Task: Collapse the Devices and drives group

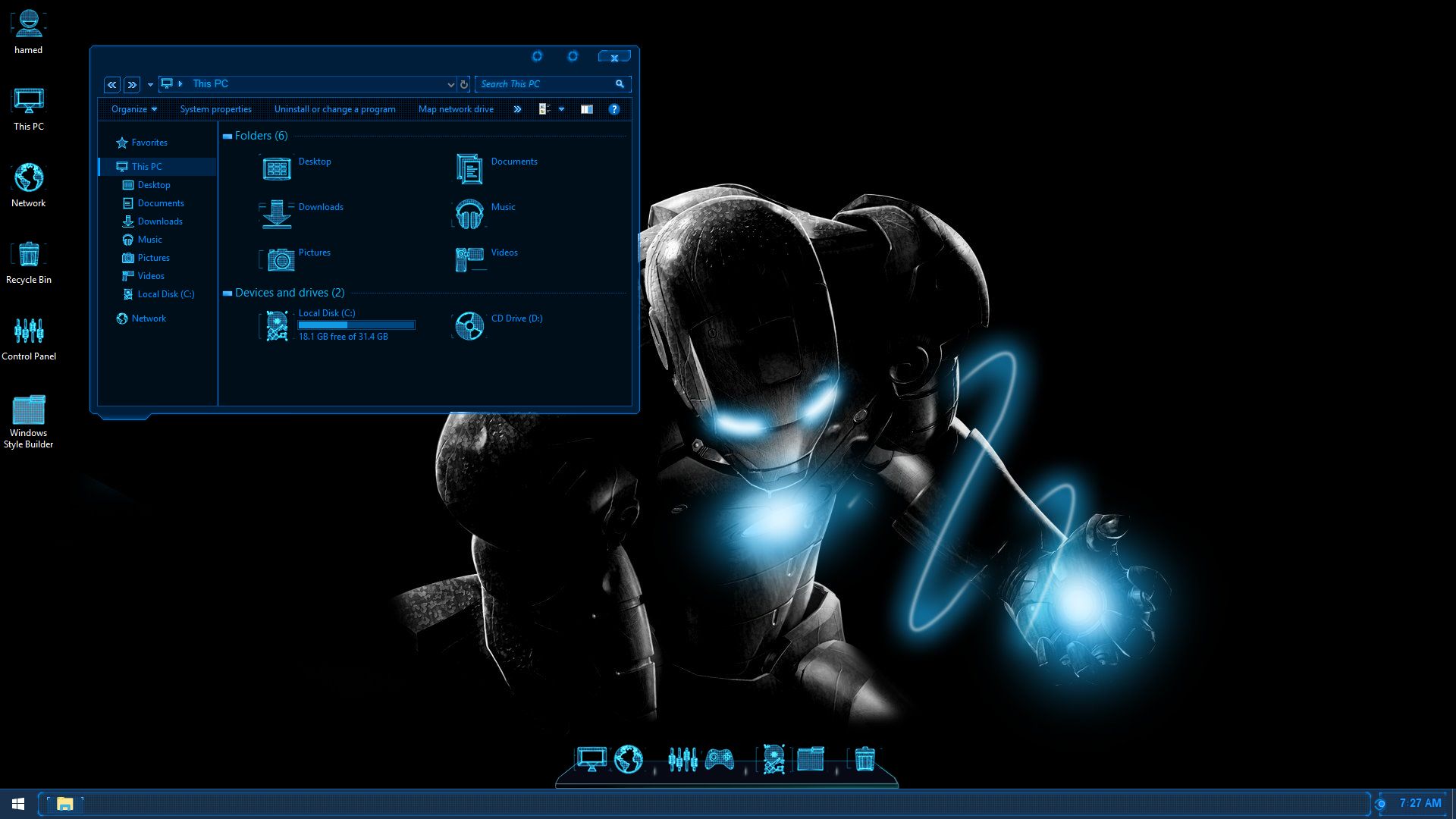Action: [x=227, y=293]
